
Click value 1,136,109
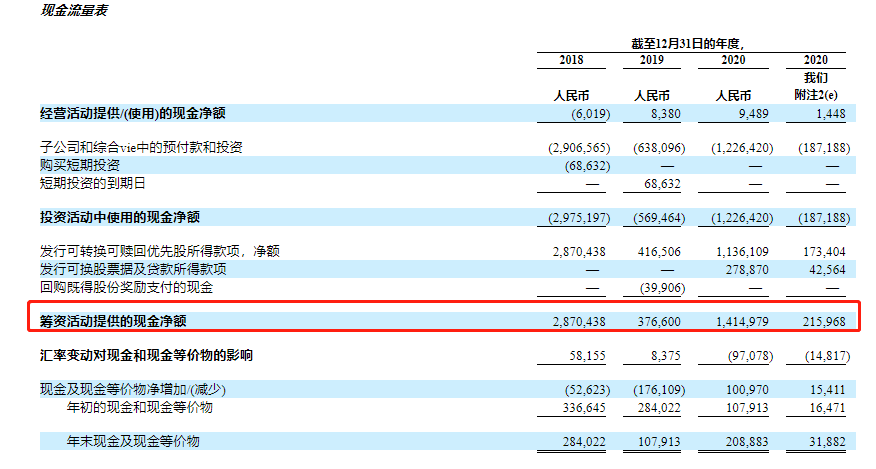tap(742, 252)
